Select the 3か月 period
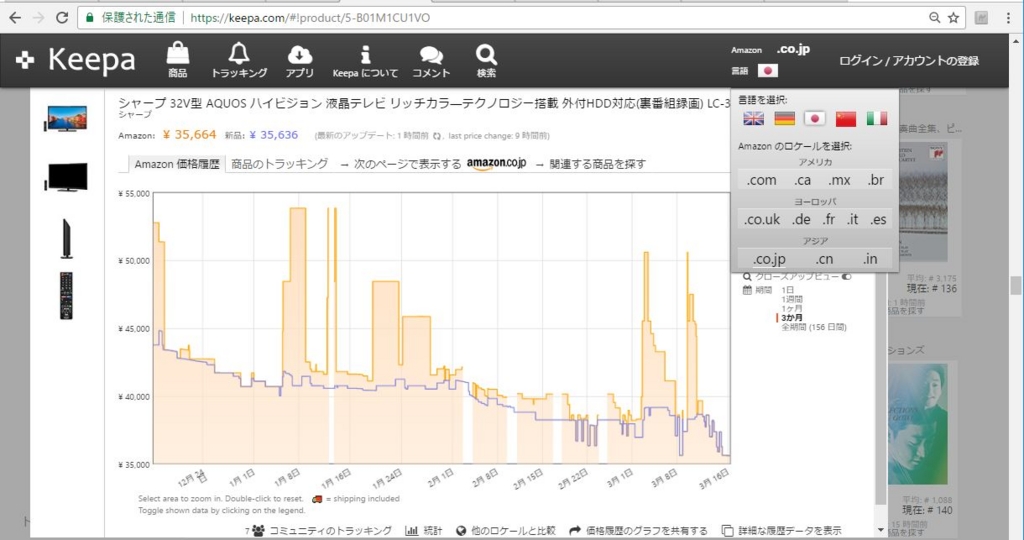The height and width of the screenshot is (540, 1024). [792, 317]
